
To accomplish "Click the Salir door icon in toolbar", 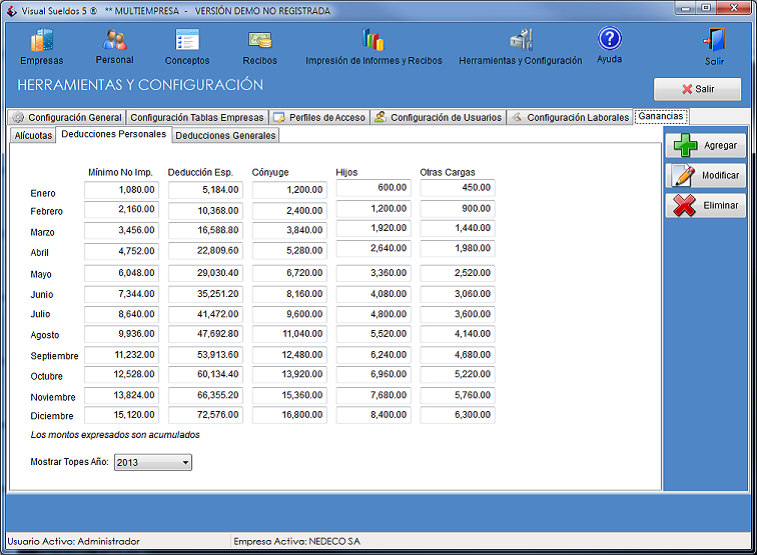I will (x=714, y=40).
